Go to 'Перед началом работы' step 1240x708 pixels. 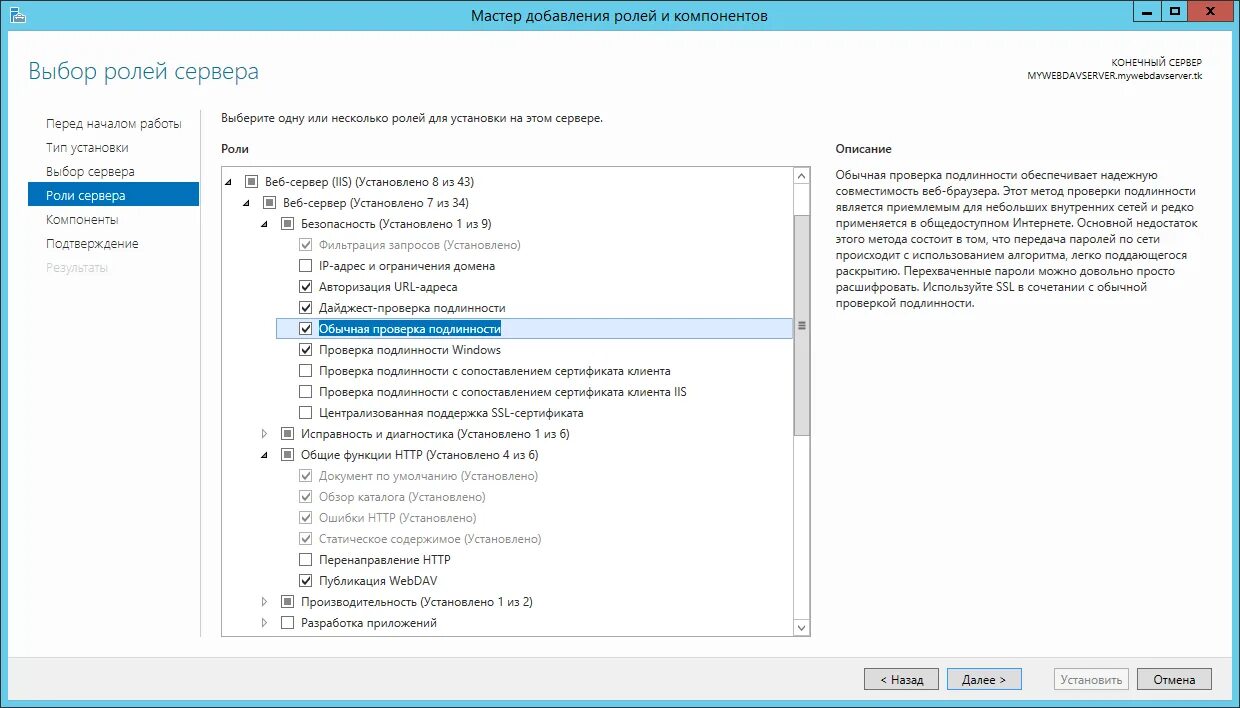pyautogui.click(x=114, y=124)
